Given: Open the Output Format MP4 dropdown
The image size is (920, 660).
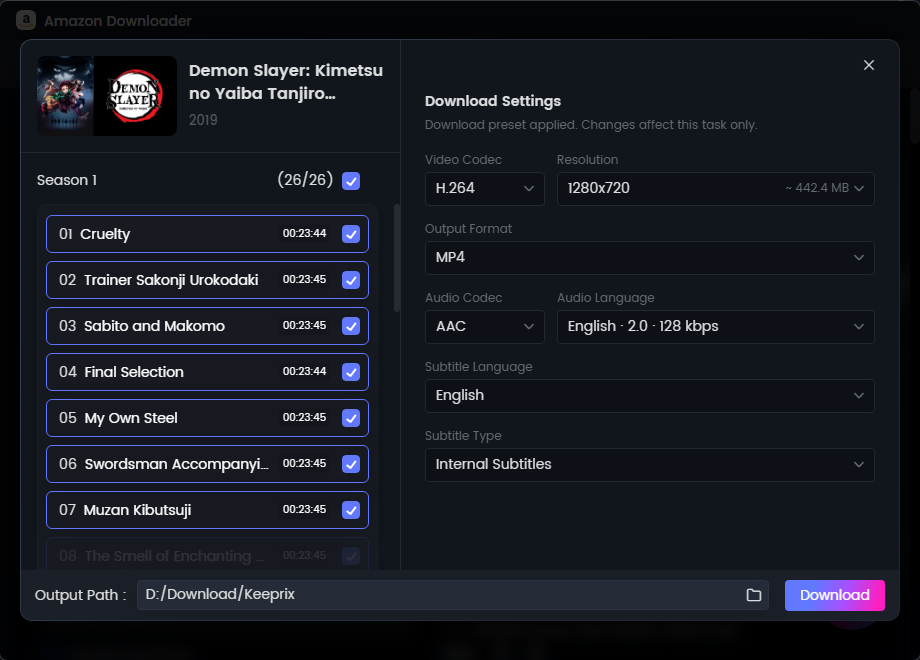Looking at the screenshot, I should coord(650,258).
